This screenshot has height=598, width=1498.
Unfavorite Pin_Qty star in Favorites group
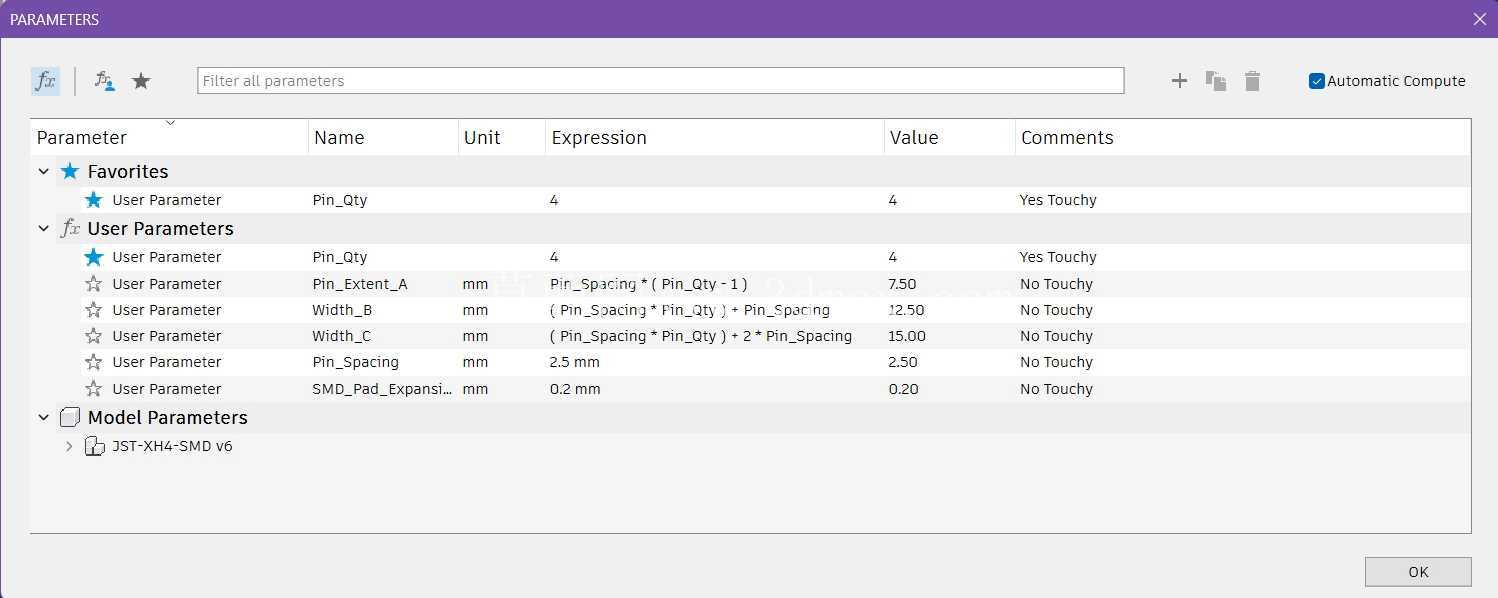[x=94, y=200]
